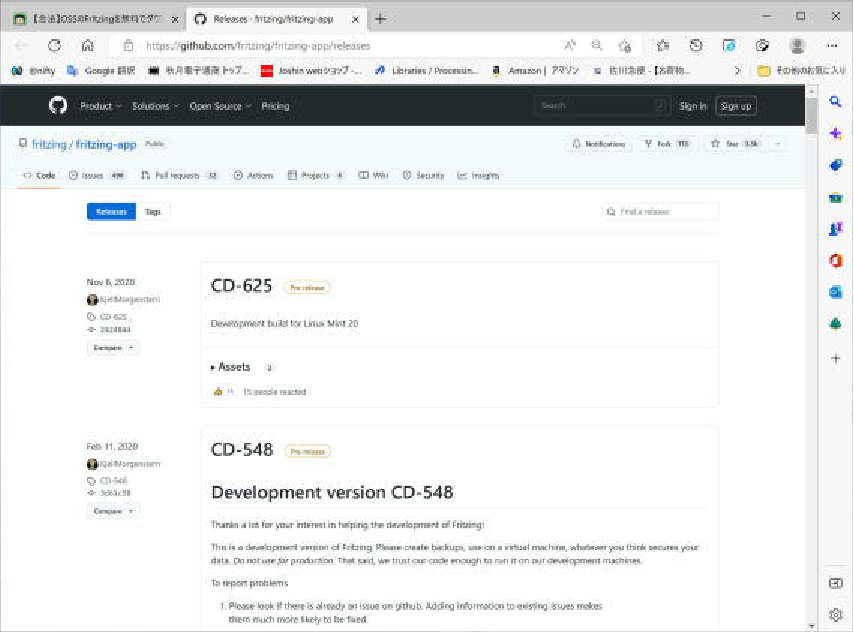854x633 pixels.
Task: Open sidebar settings gear icon
Action: coord(835,615)
